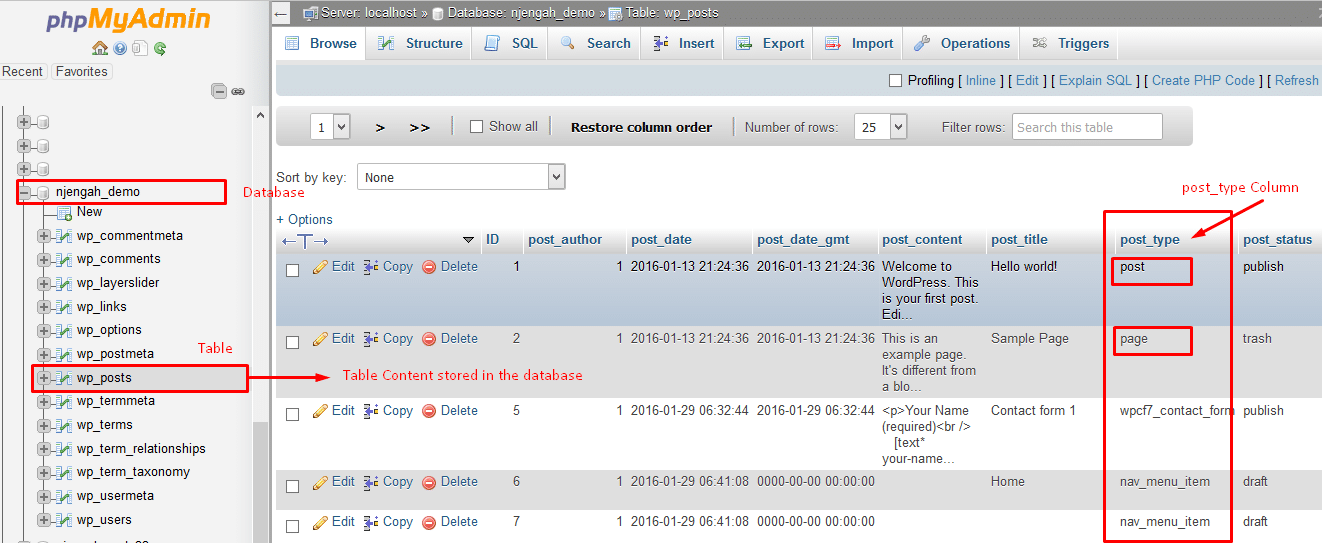Click the wp_layerslider table icon
1322x543 pixels.
click(x=63, y=283)
